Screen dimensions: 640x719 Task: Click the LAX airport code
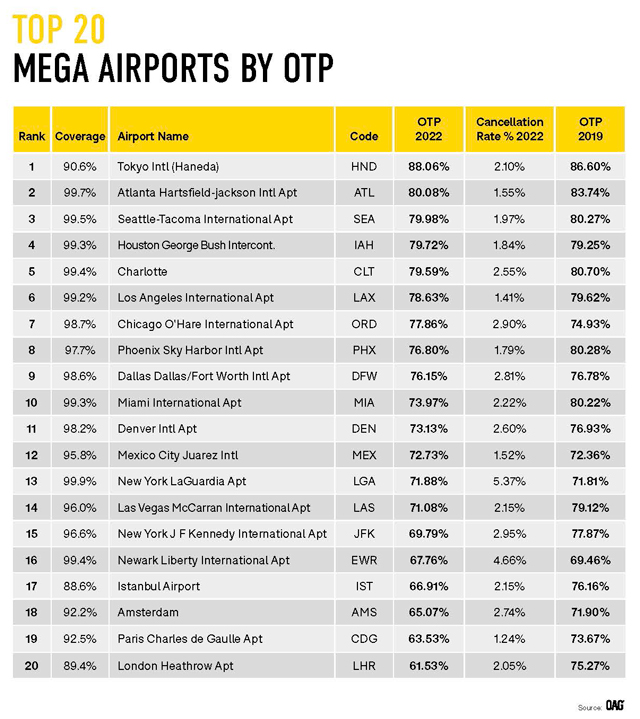(364, 297)
